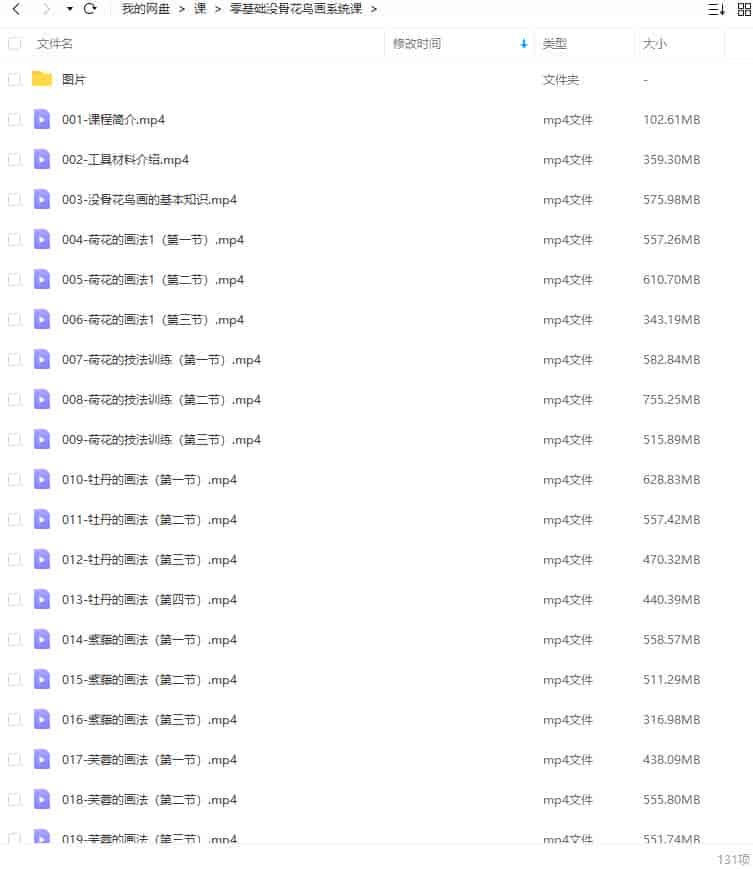753x869 pixels.
Task: Open the 课 breadcrumb folder link
Action: pos(200,9)
